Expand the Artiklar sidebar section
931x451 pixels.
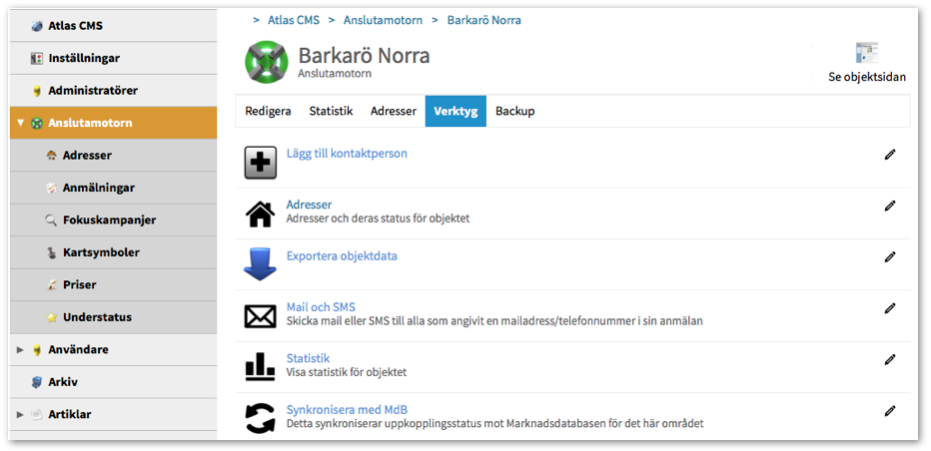tap(20, 414)
